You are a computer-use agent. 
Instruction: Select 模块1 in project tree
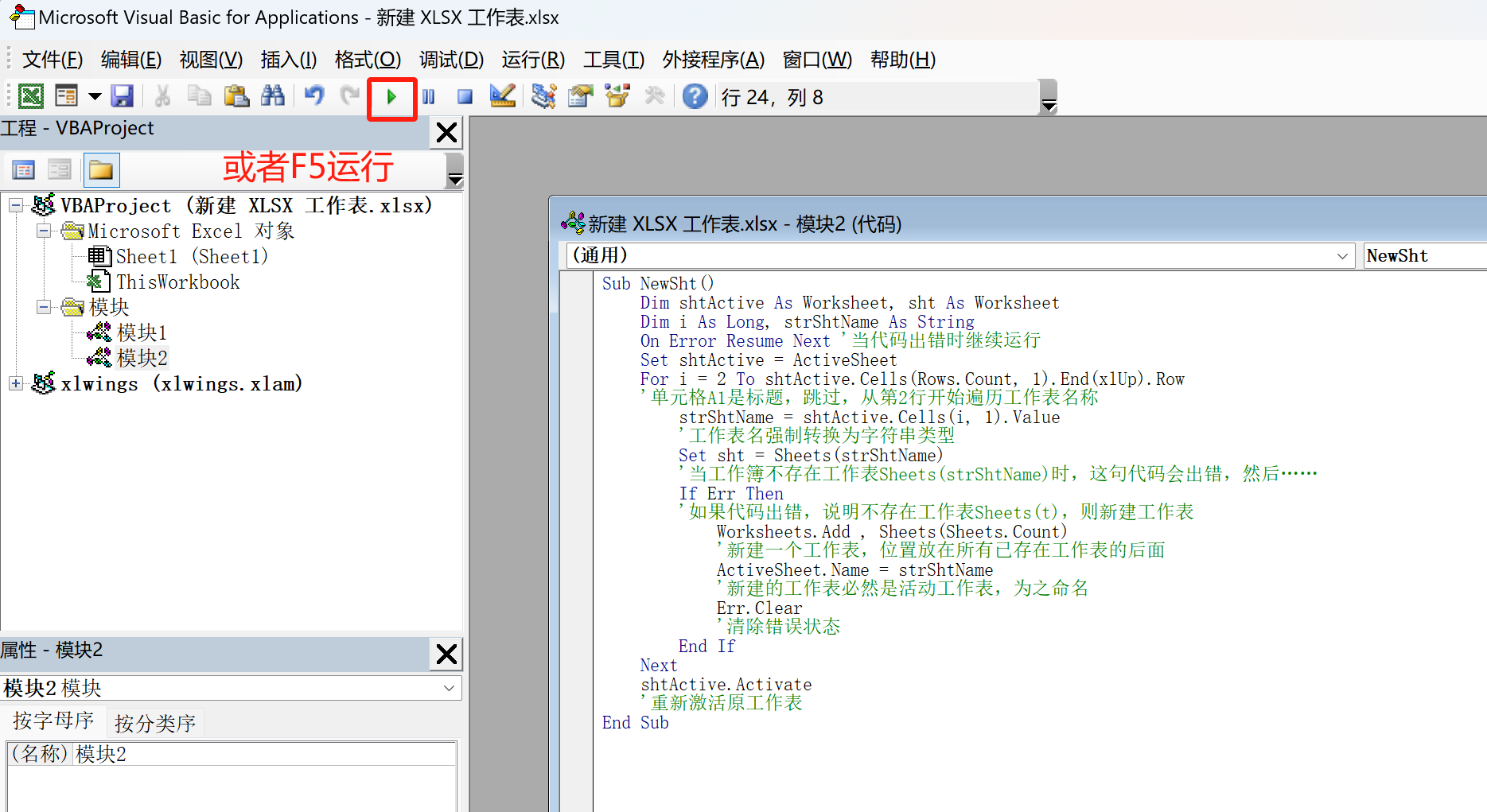coord(142,332)
